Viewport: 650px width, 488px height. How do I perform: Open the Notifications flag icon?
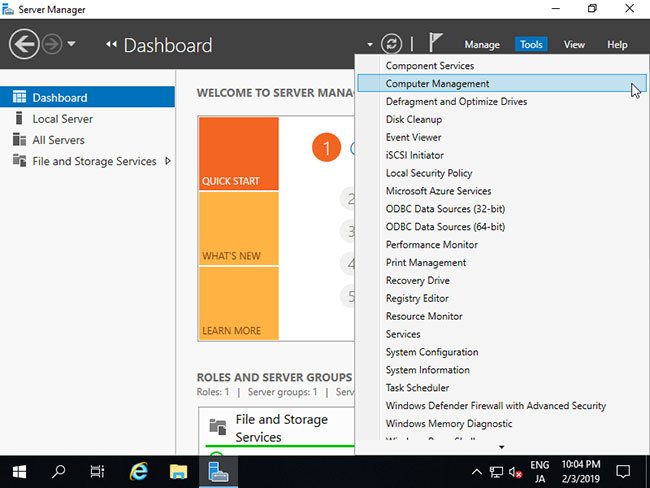(435, 42)
